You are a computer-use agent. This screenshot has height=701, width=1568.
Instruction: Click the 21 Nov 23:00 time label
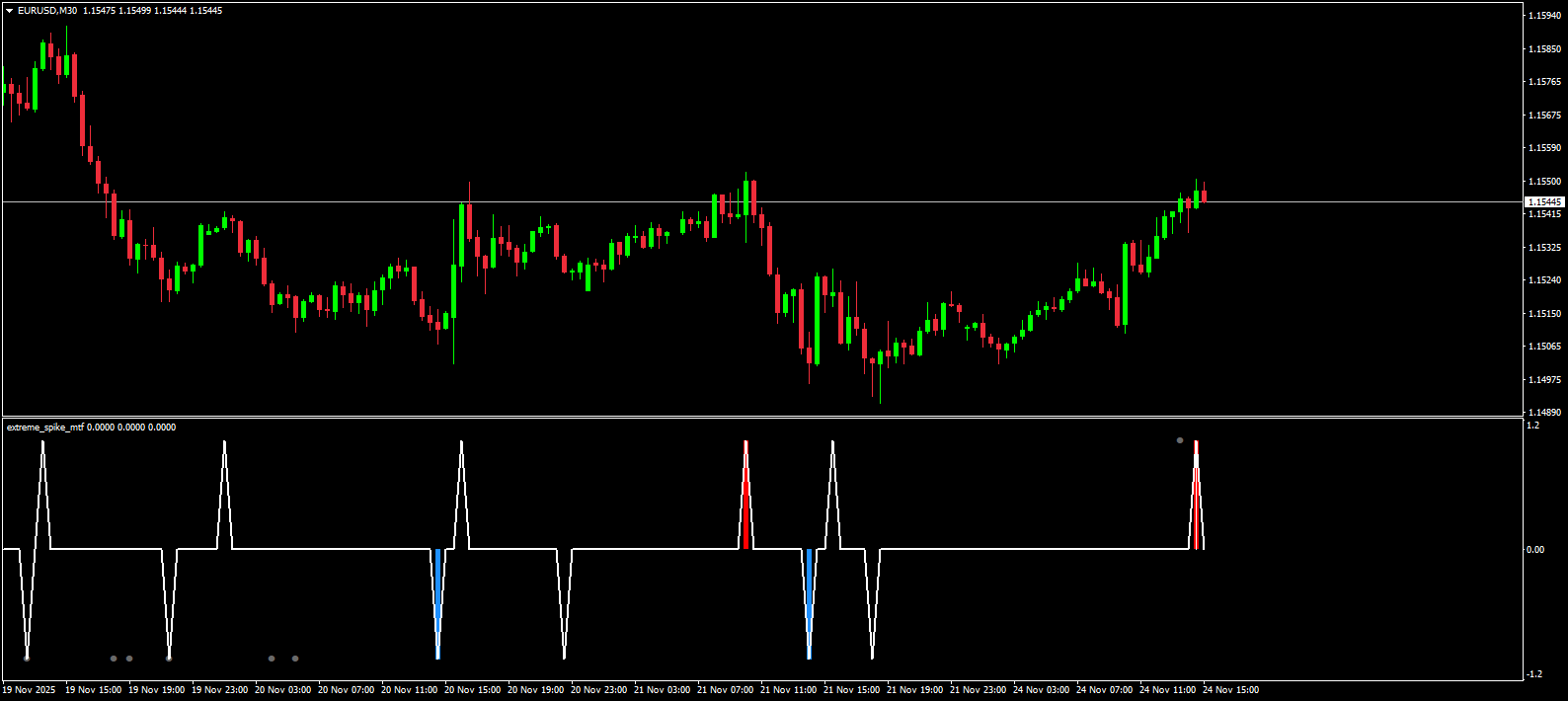979,690
